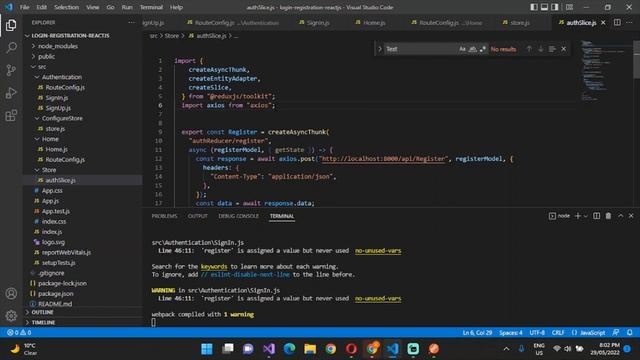This screenshot has width=640, height=360.
Task: Open the Extensions view
Action: click(11, 116)
